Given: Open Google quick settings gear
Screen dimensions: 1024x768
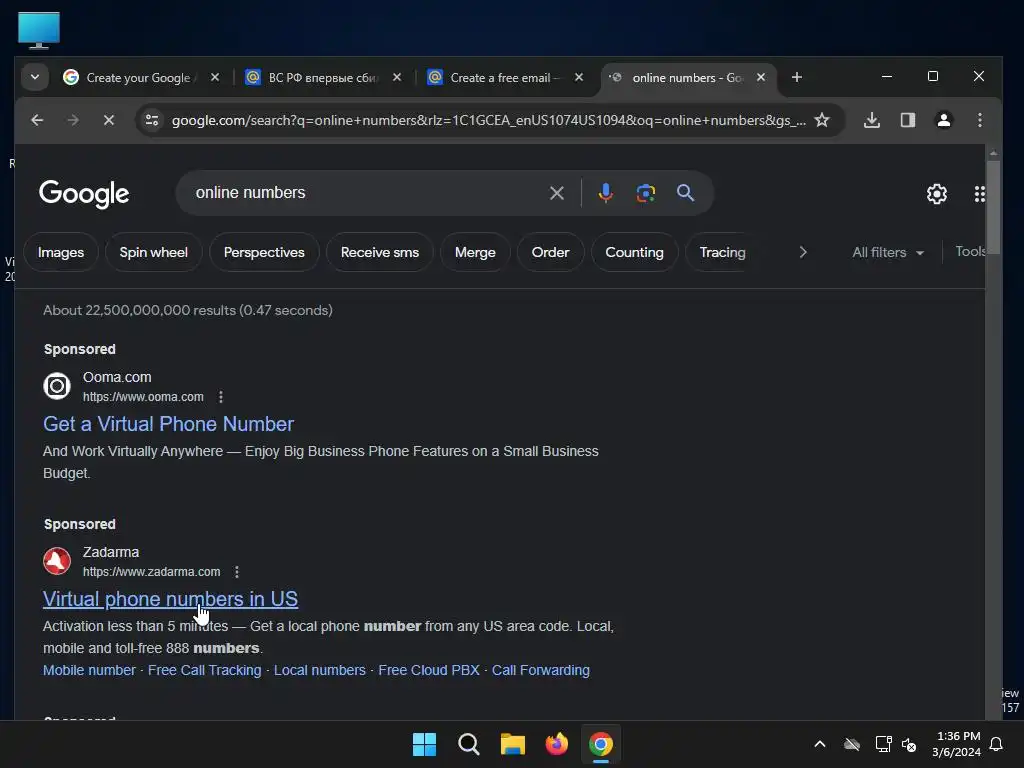Looking at the screenshot, I should (x=937, y=194).
